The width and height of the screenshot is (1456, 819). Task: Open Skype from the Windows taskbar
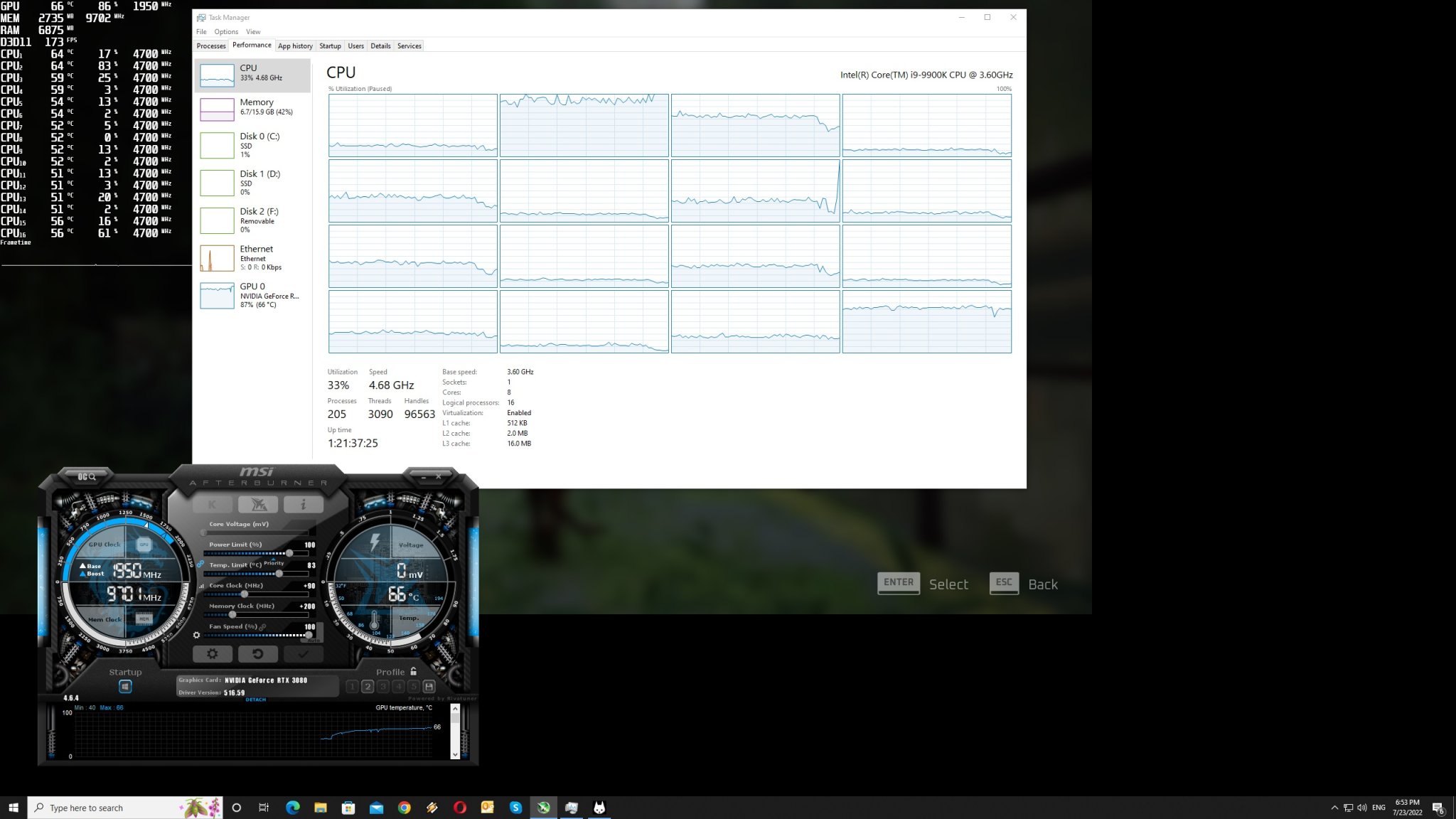click(515, 808)
